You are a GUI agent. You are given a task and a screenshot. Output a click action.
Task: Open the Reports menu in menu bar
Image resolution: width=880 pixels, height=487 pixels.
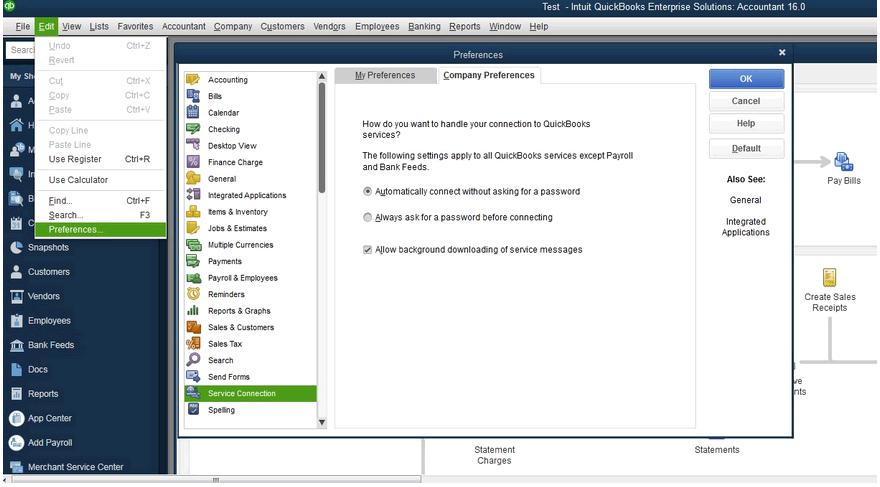465,26
